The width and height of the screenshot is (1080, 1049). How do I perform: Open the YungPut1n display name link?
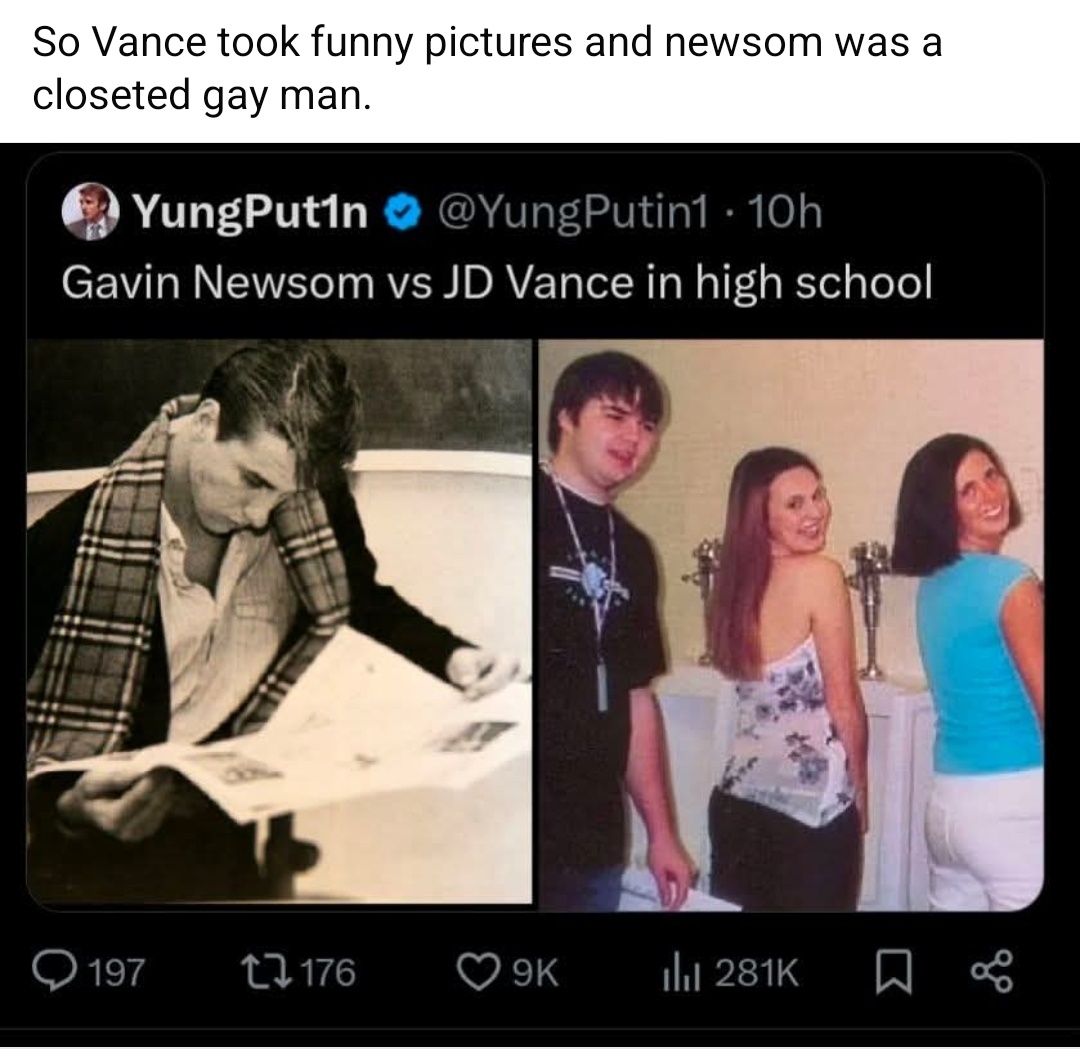[x=249, y=213]
